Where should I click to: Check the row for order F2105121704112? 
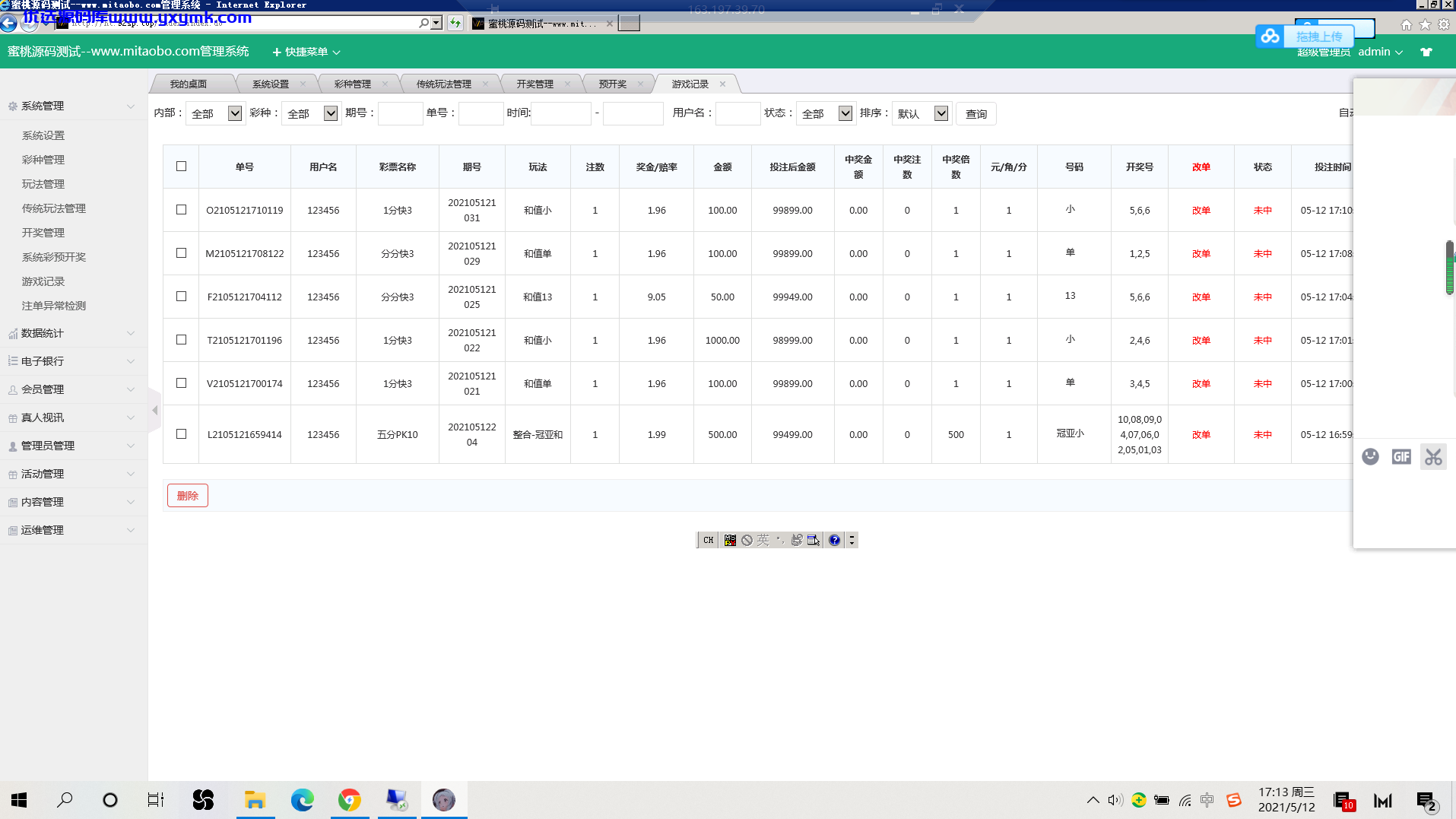181,297
